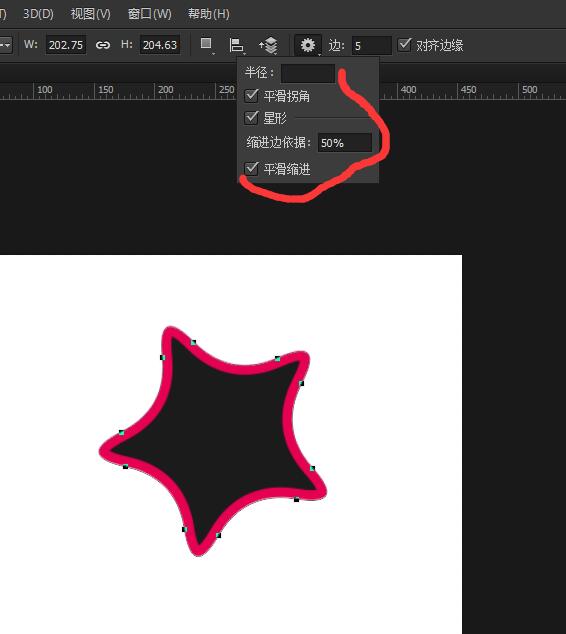Screen dimensions: 566x634
Task: Click the 200 mark on the ruler
Action: tap(165, 89)
